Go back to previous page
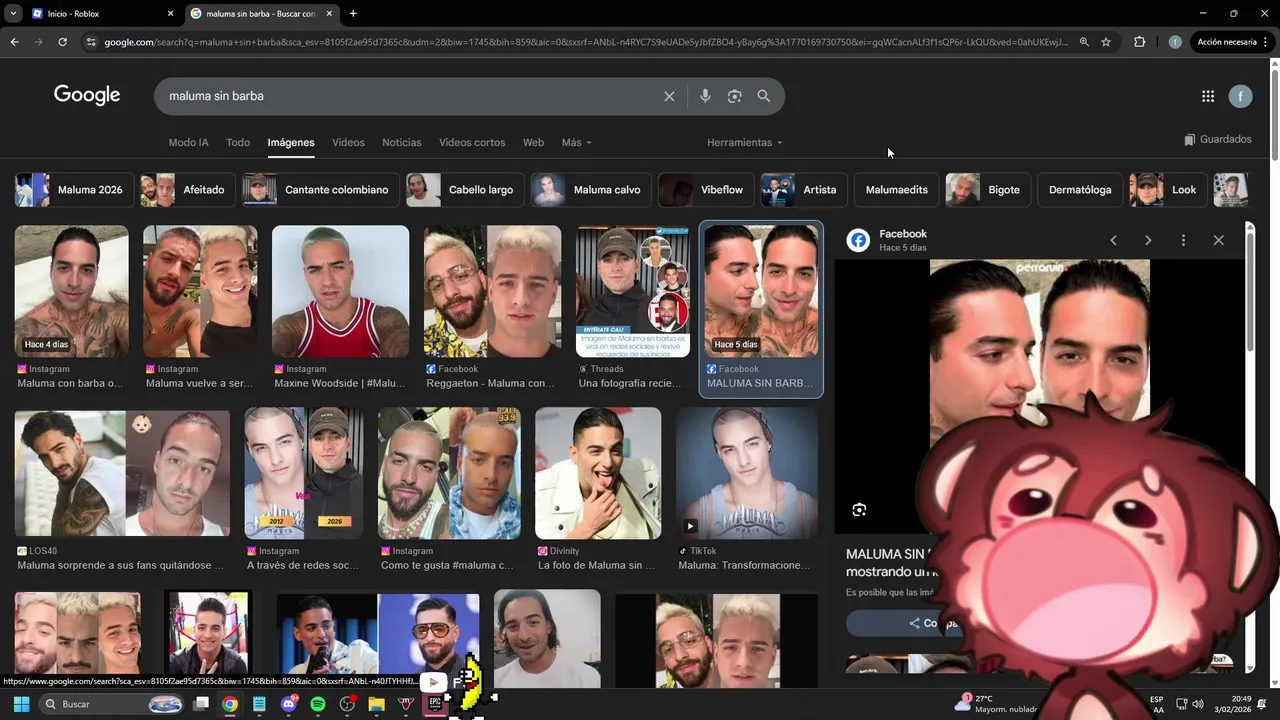Screen dimensions: 1280x720 pyautogui.click(x=14, y=42)
